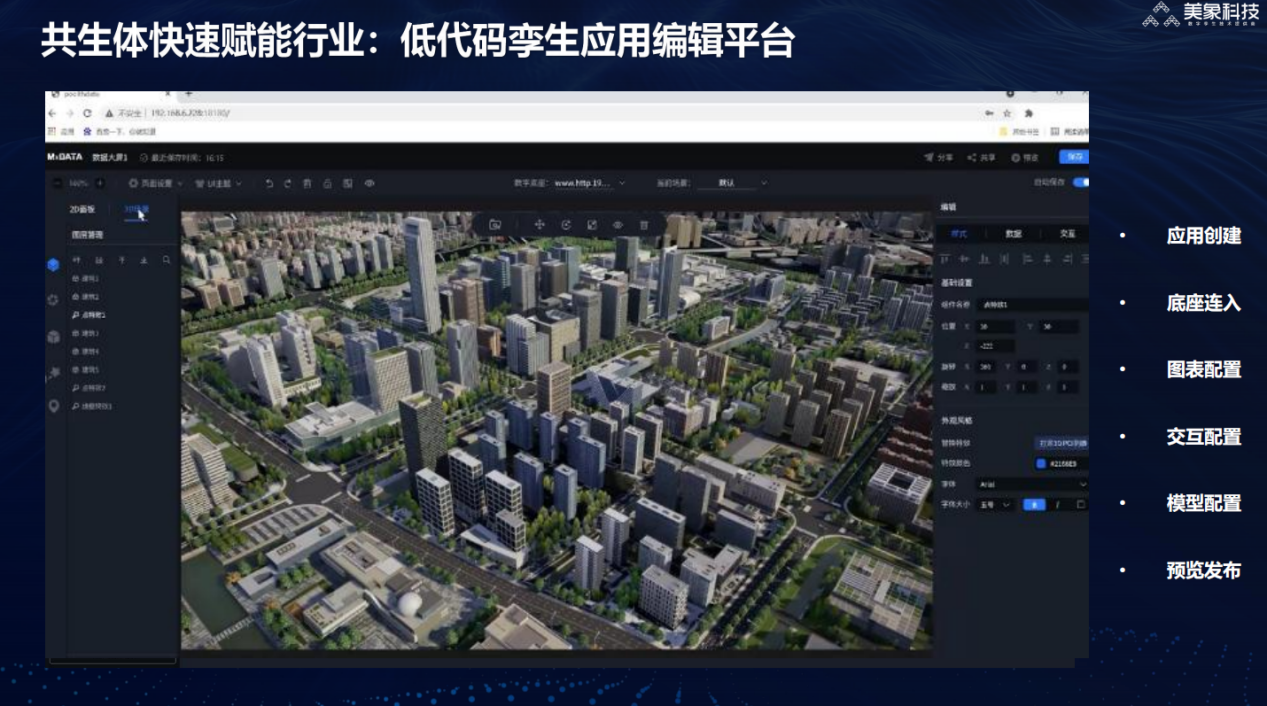
Task: Click the redo arrow in the editor toolbar
Action: pos(288,184)
